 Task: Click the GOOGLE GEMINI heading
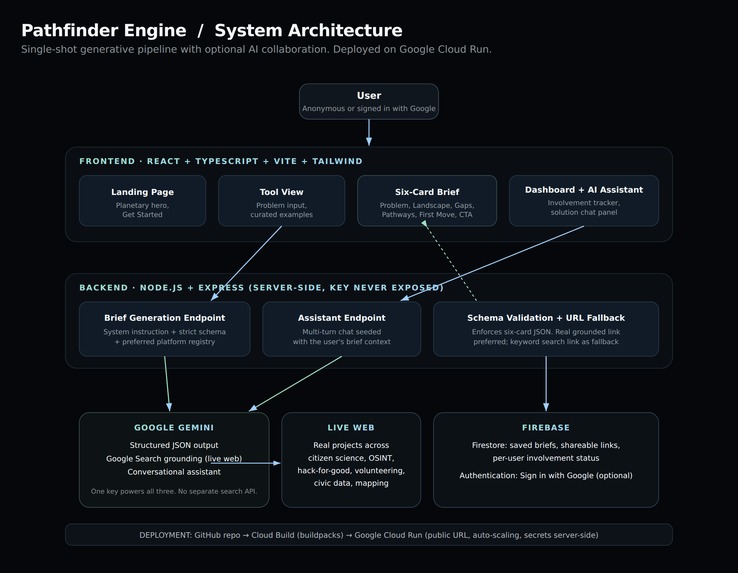coord(174,428)
